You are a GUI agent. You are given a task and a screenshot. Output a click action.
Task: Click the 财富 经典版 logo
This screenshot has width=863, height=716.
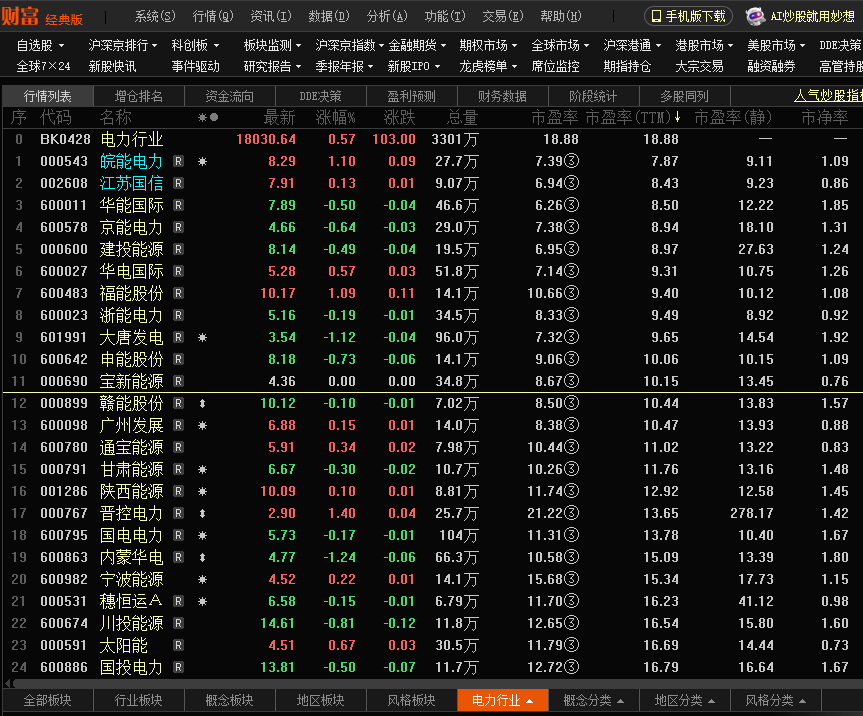click(42, 16)
